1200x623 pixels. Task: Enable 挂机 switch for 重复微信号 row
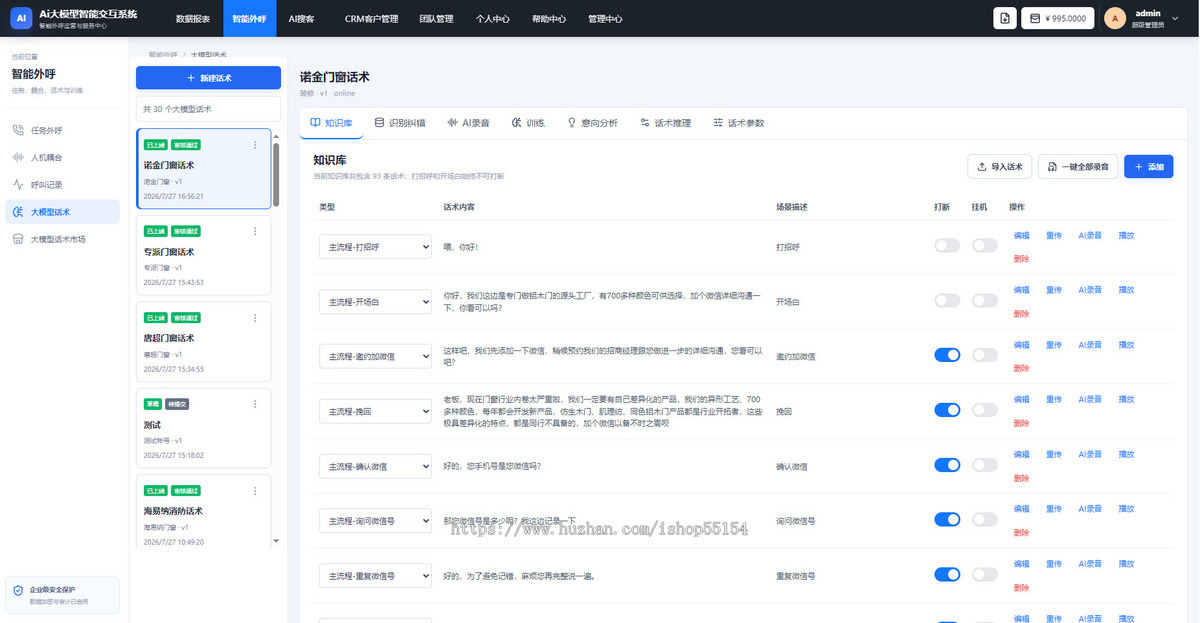[984, 574]
